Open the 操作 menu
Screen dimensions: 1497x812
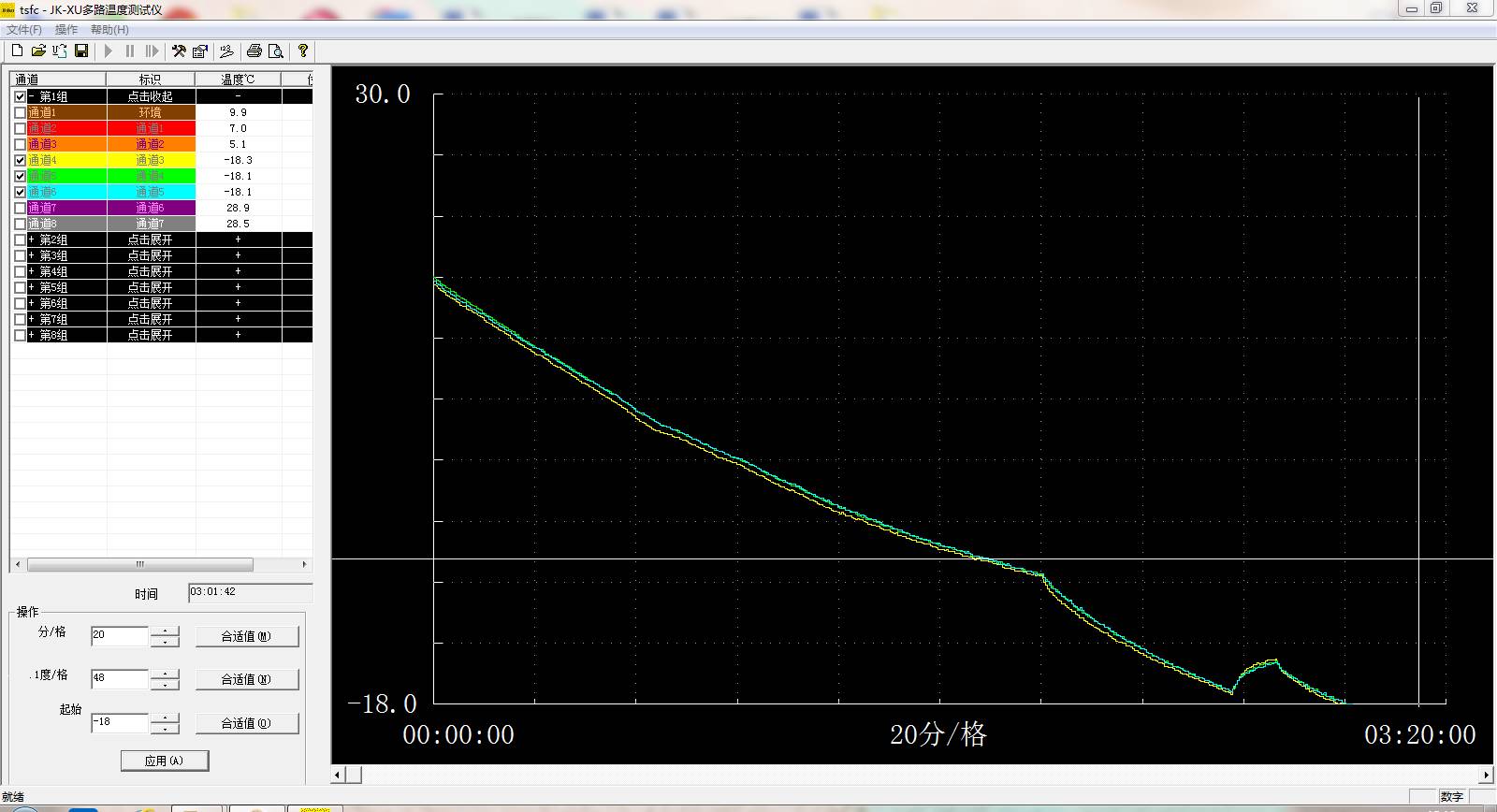(x=66, y=30)
